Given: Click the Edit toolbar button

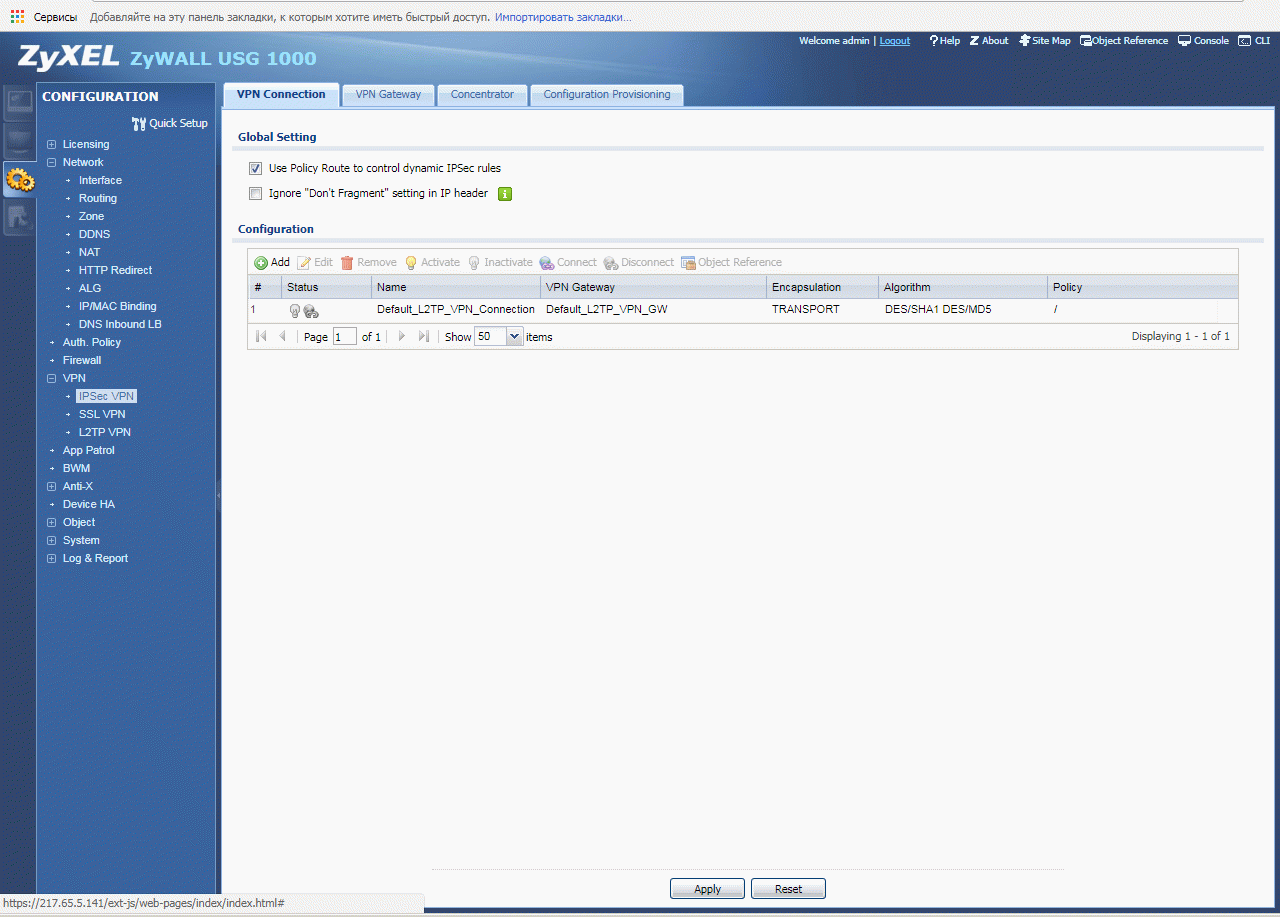Looking at the screenshot, I should [x=315, y=262].
